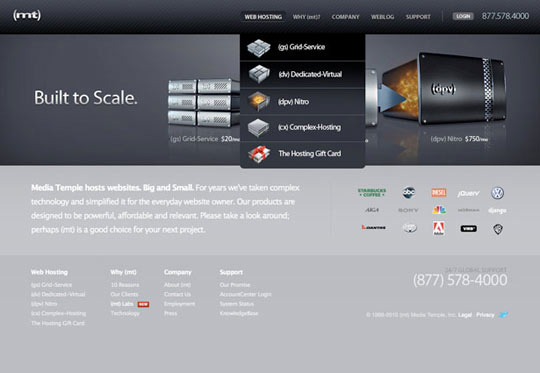The image size is (540, 373).
Task: Click the LOGIN button
Action: (463, 16)
